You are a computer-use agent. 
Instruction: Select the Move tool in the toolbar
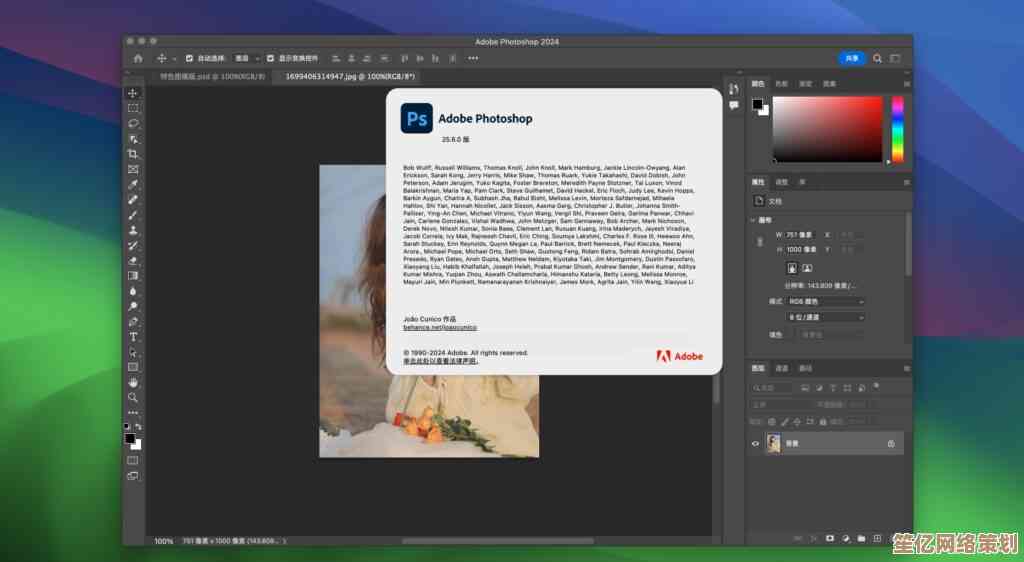(133, 93)
